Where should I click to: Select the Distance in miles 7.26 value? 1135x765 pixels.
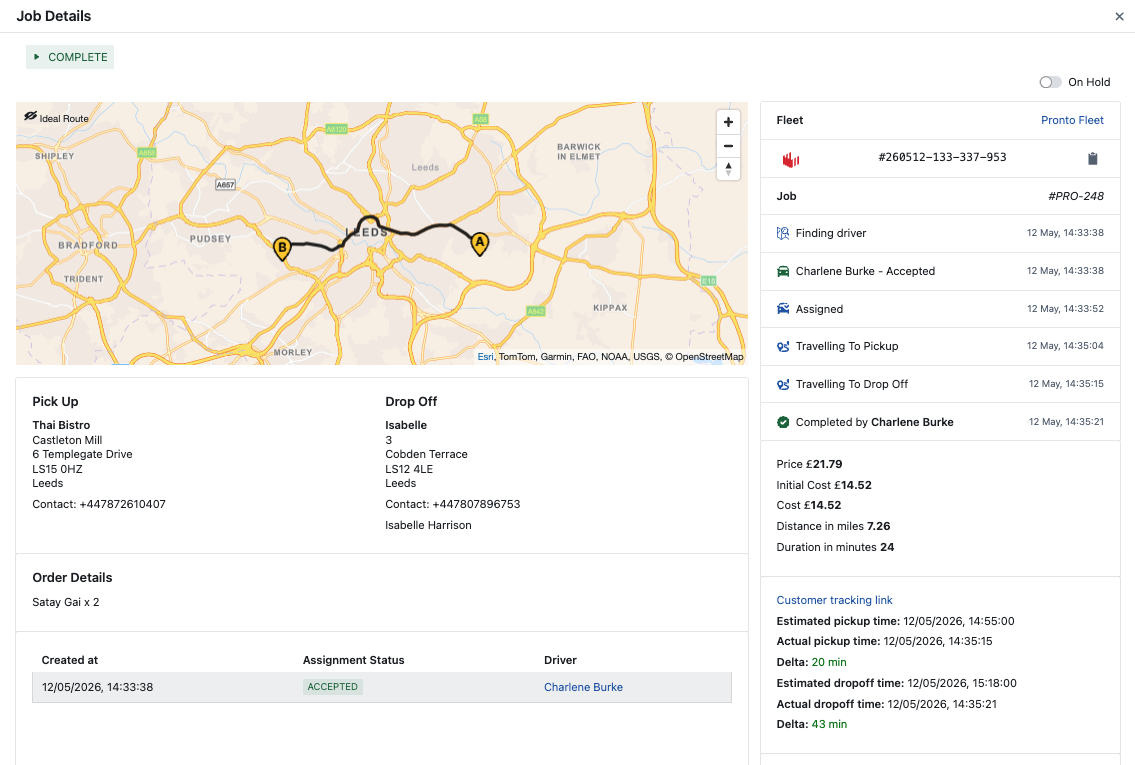pyautogui.click(x=879, y=526)
